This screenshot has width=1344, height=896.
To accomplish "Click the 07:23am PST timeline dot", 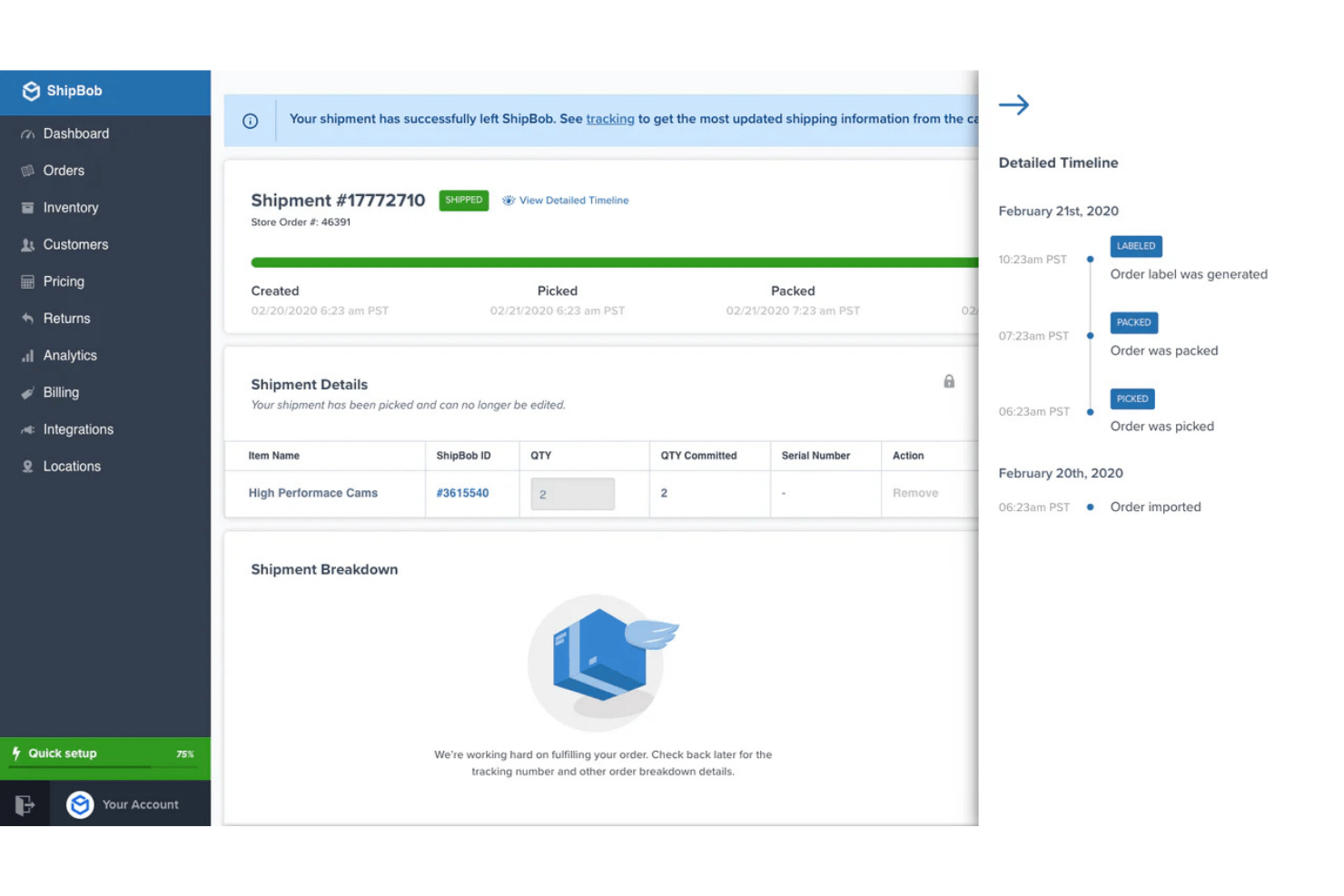I will pyautogui.click(x=1091, y=336).
